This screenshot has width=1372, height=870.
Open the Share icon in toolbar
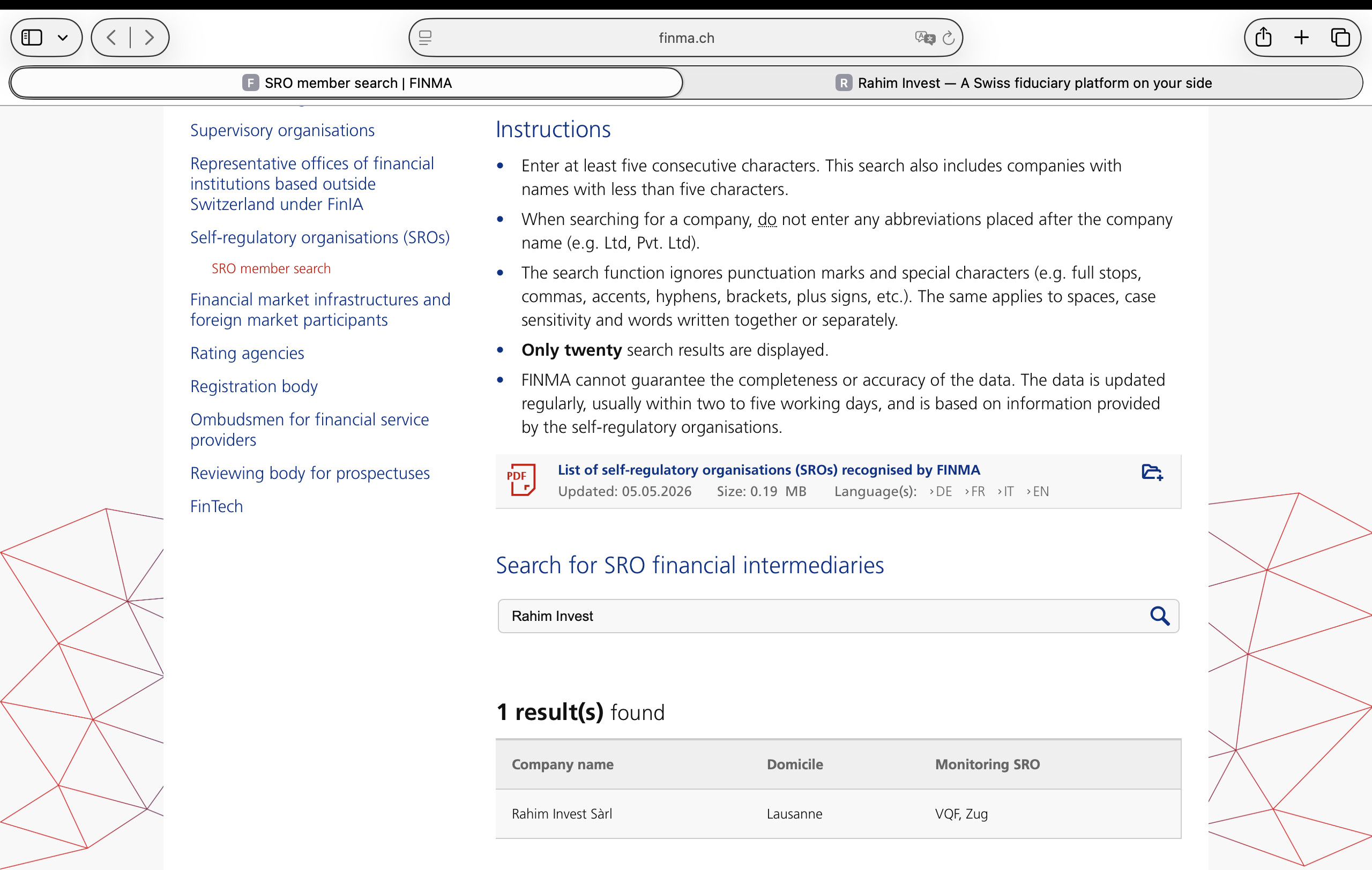point(1263,37)
